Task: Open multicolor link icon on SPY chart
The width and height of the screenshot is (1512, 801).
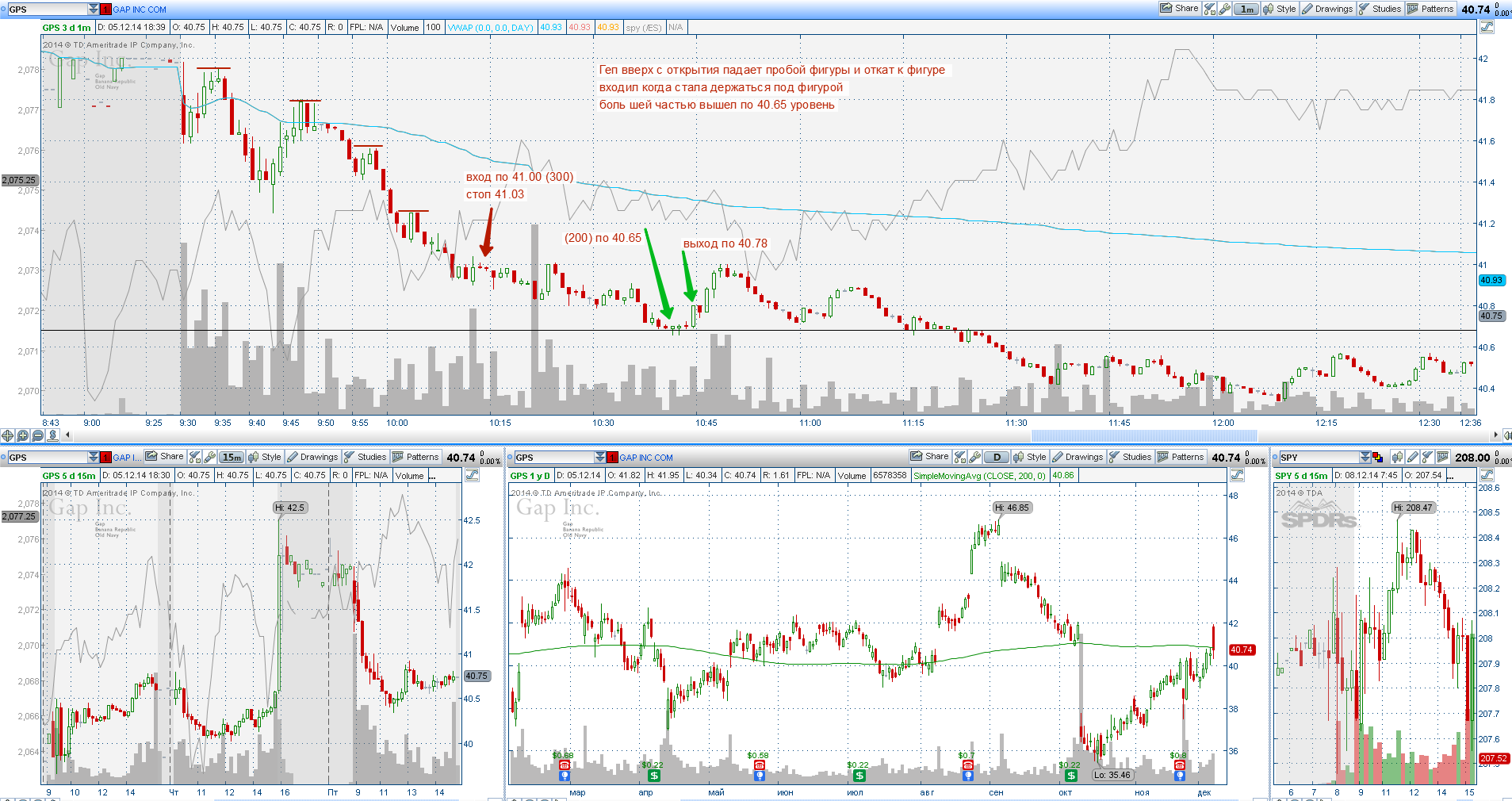Action: pos(1378,458)
